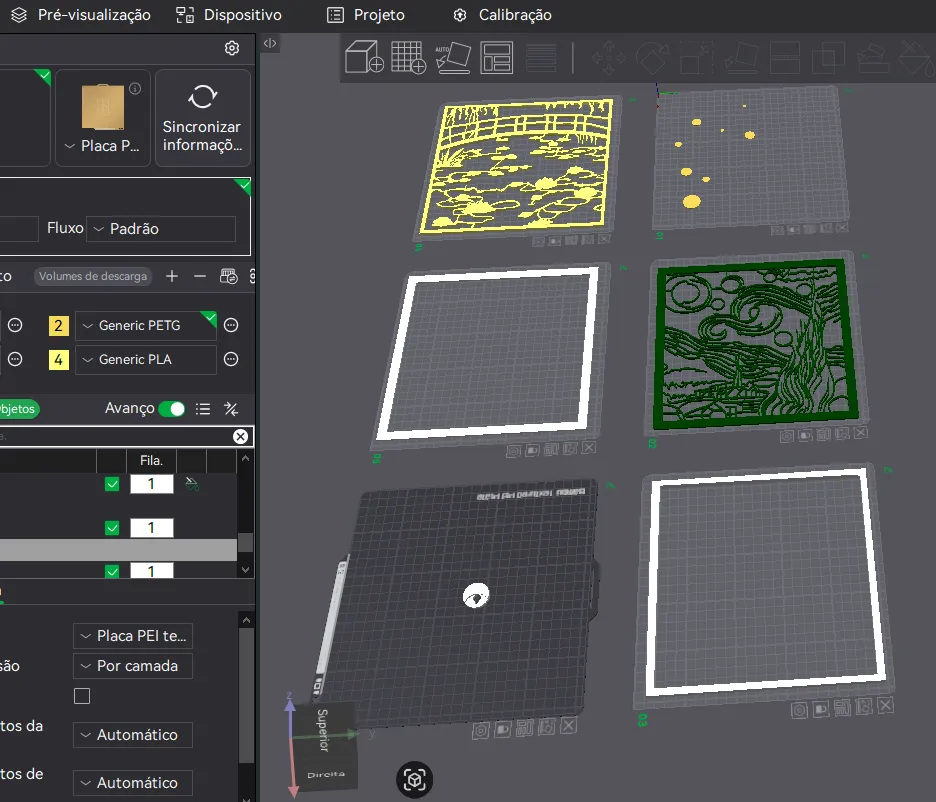Add filament with the plus icon
The width and height of the screenshot is (936, 802).
pyautogui.click(x=172, y=276)
